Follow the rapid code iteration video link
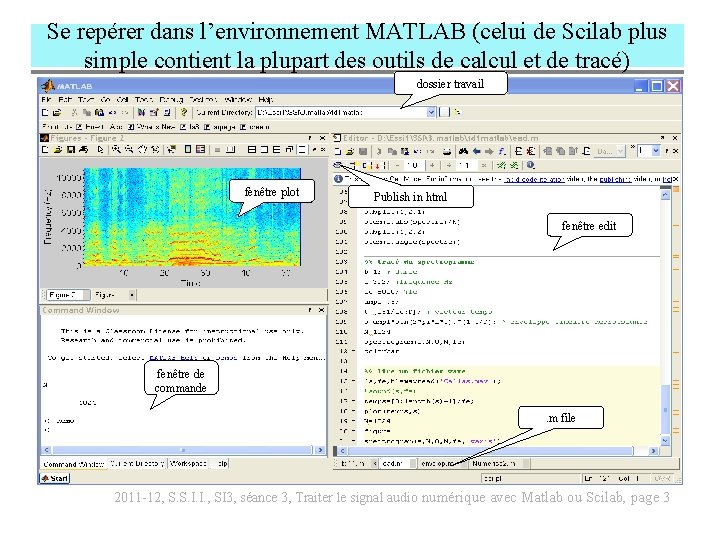 (534, 179)
